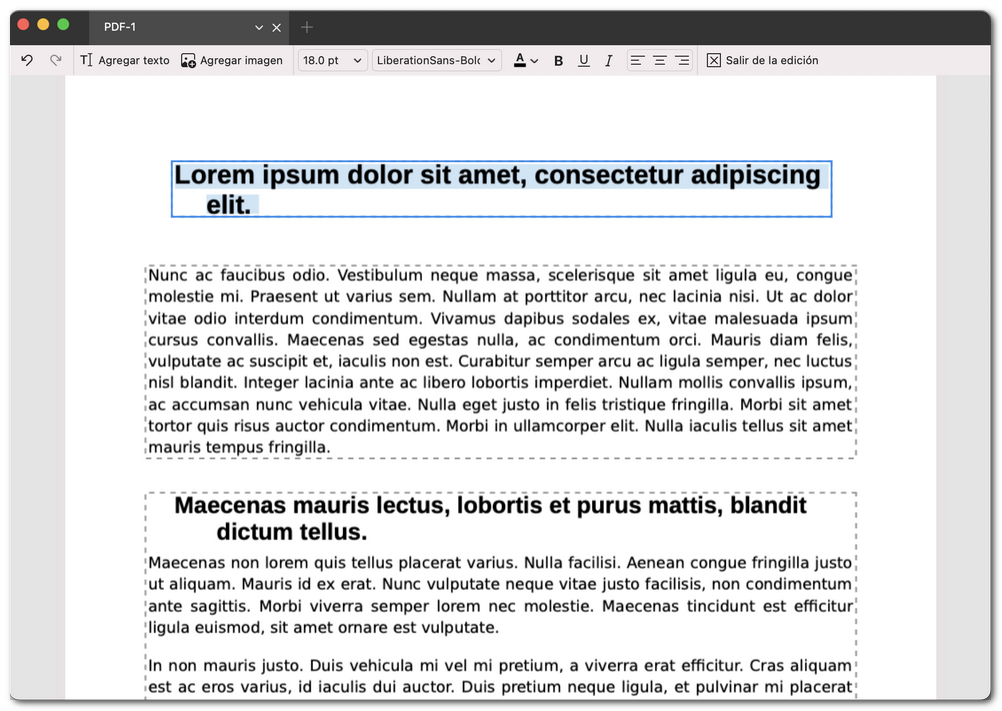Expand the PDF-1 tab options chevron
The width and height of the screenshot is (1002, 711).
pos(258,27)
